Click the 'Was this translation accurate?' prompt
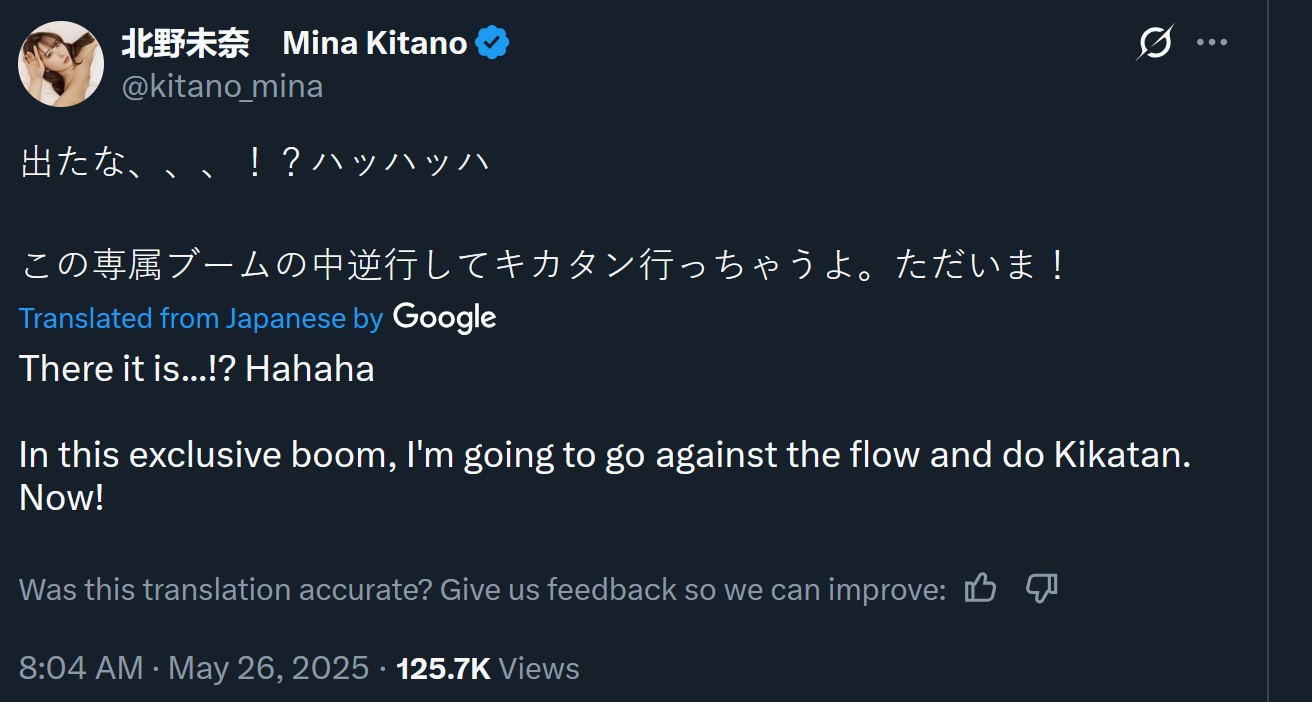This screenshot has width=1312, height=702. pos(482,589)
